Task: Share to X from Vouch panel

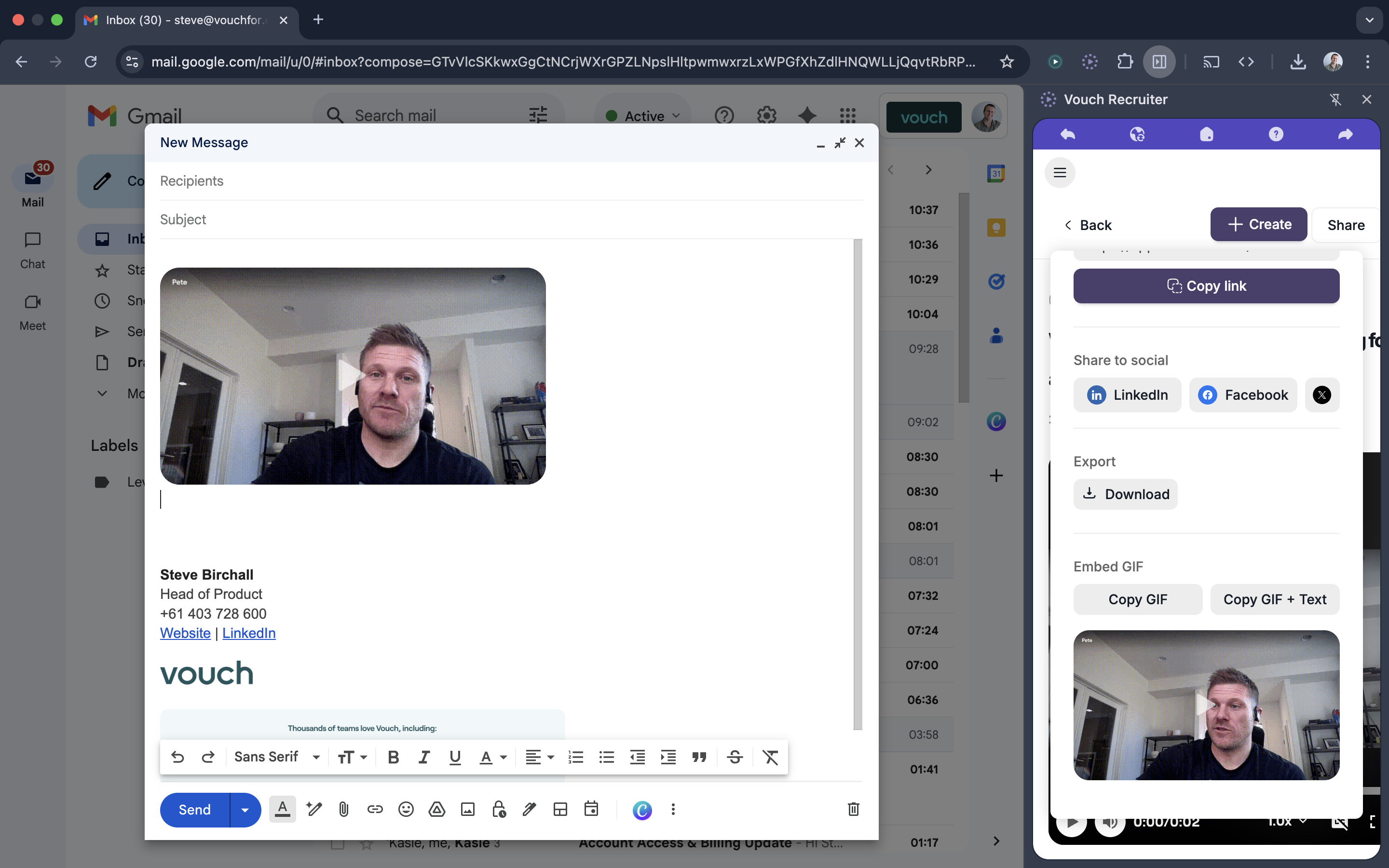Action: coord(1322,395)
